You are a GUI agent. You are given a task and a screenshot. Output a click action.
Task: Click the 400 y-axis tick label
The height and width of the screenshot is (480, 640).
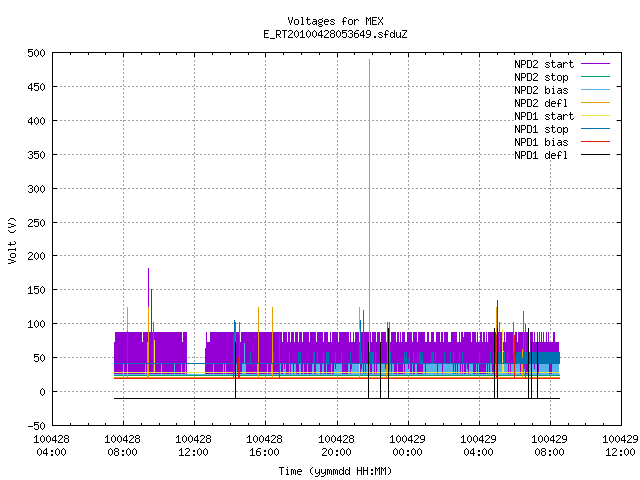36,121
